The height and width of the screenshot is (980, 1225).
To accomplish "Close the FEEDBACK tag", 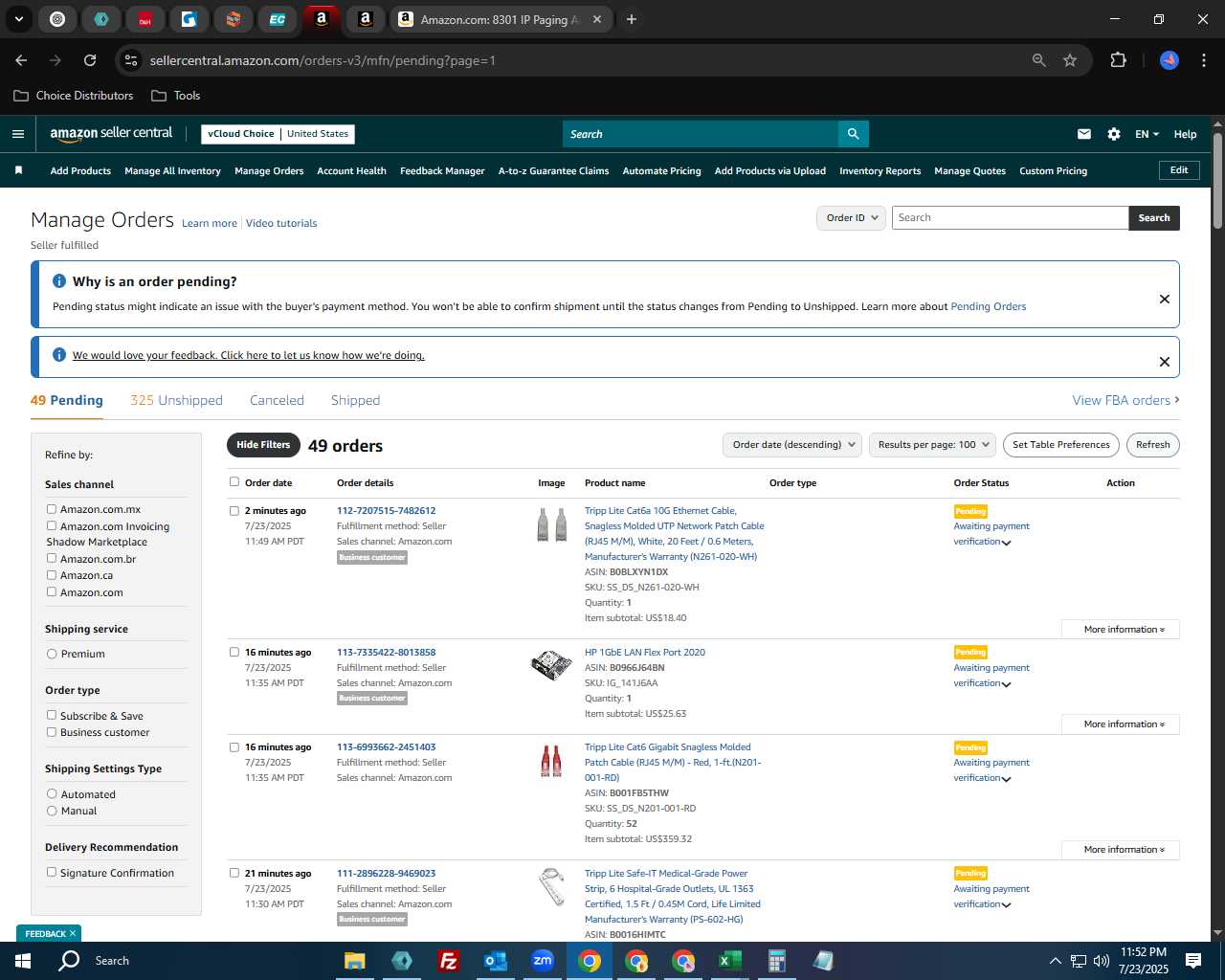I will coord(73,933).
